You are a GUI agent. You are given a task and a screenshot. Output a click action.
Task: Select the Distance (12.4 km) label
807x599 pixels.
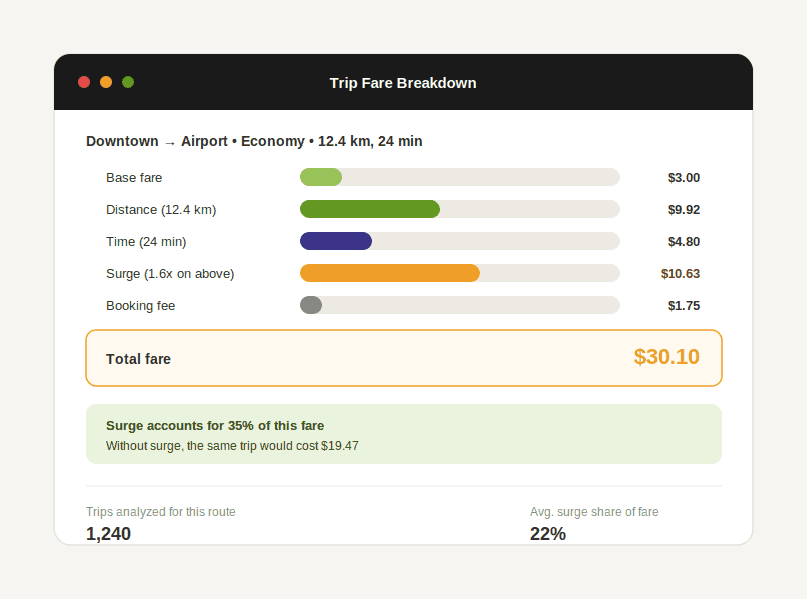(x=161, y=209)
